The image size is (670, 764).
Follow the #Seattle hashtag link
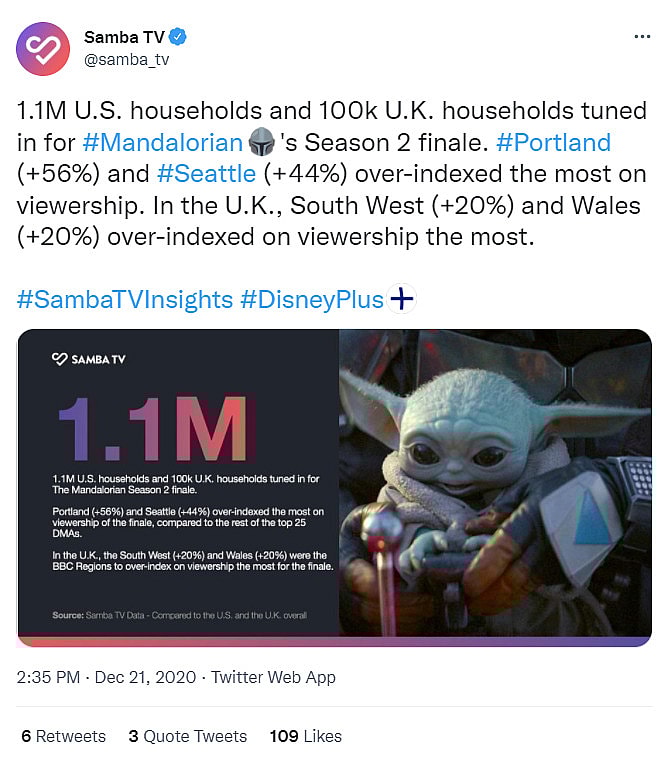(206, 173)
